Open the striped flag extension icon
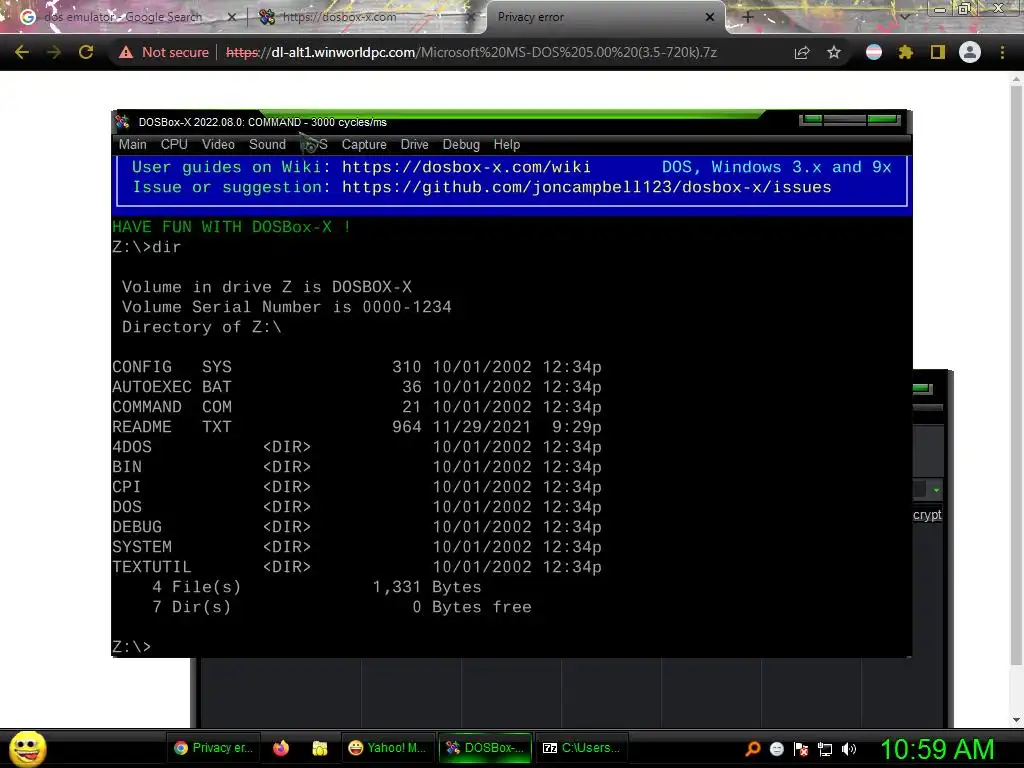Image resolution: width=1024 pixels, height=768 pixels. [874, 52]
